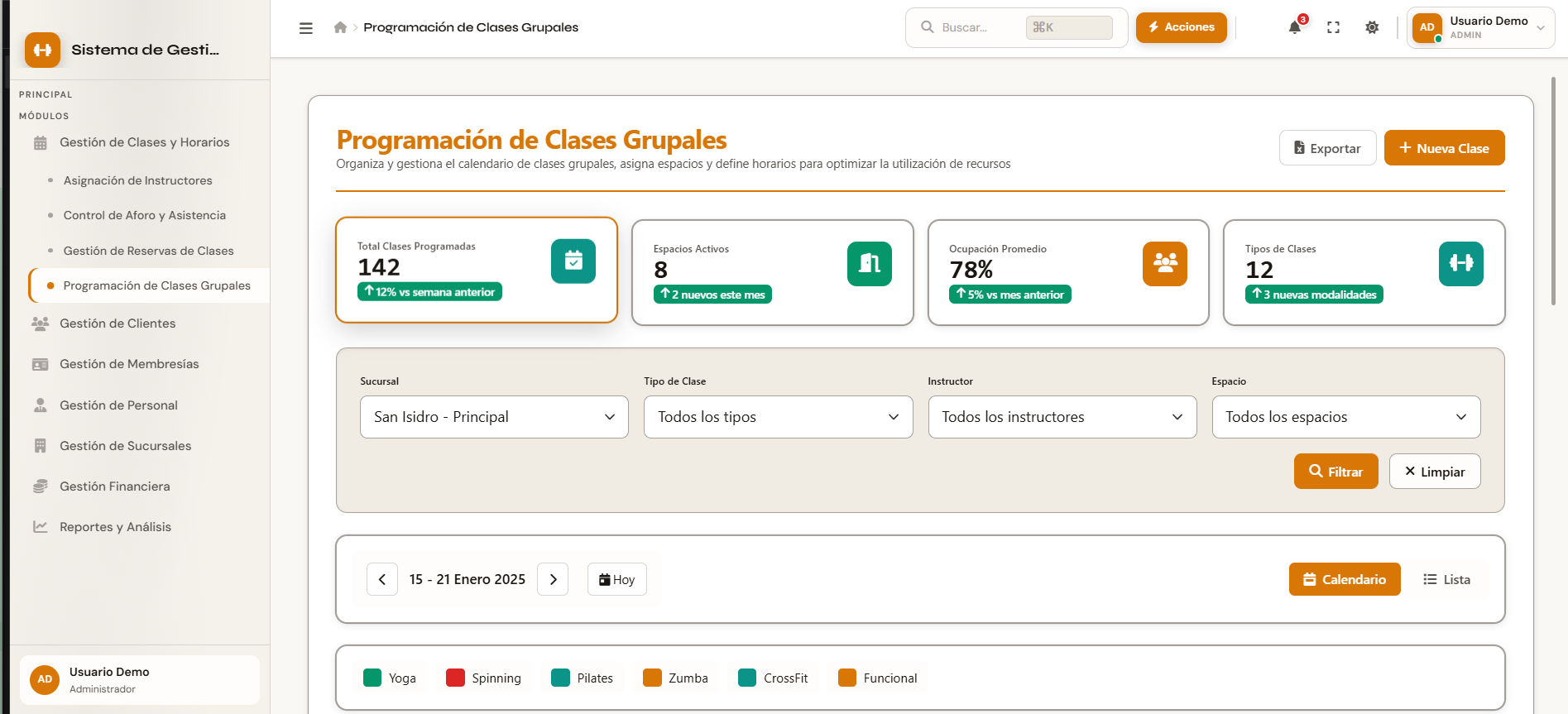1568x714 pixels.
Task: Switch to the Lista view
Action: tap(1446, 579)
